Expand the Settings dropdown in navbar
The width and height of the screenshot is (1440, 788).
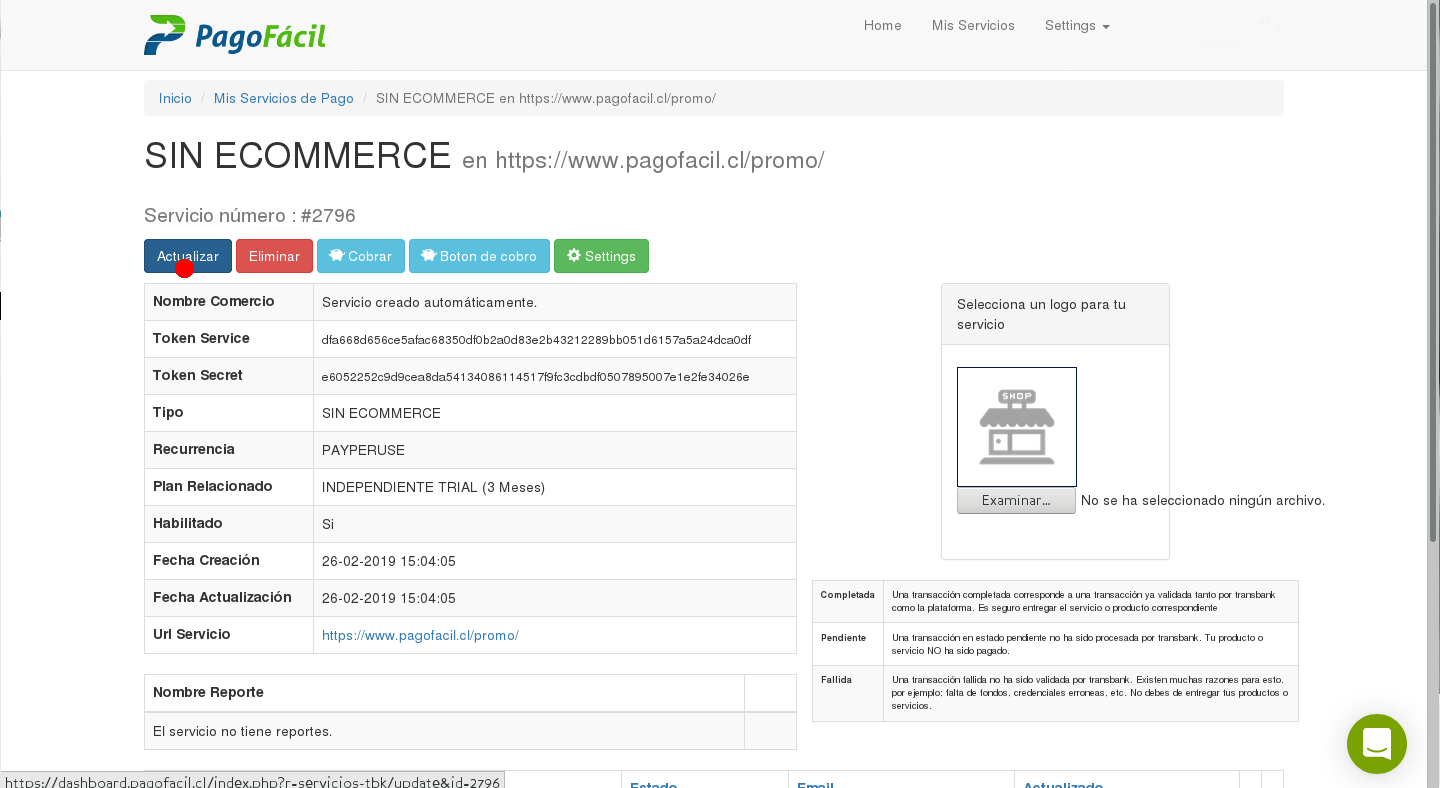[1077, 26]
